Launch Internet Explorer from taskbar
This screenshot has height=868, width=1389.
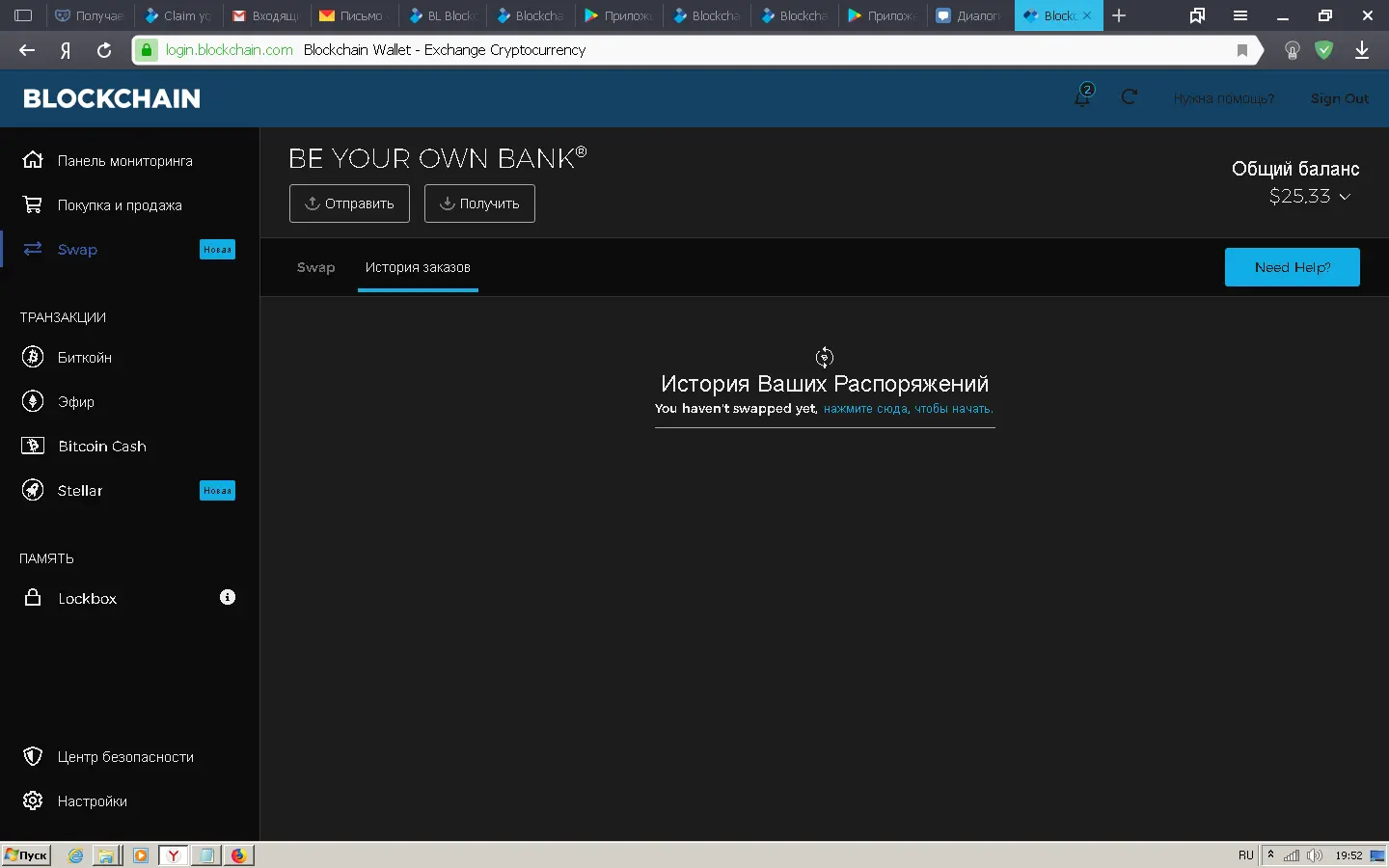75,854
